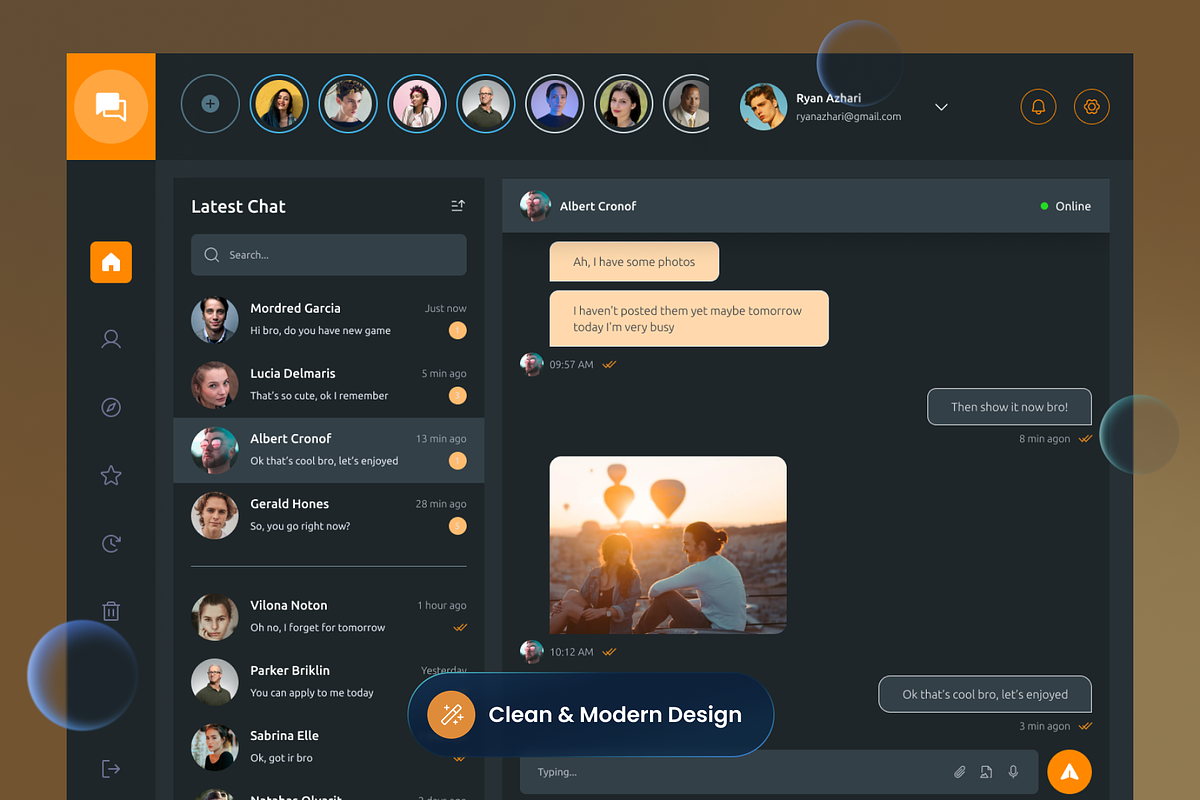Open notifications bell icon
The image size is (1200, 800).
coord(1038,106)
